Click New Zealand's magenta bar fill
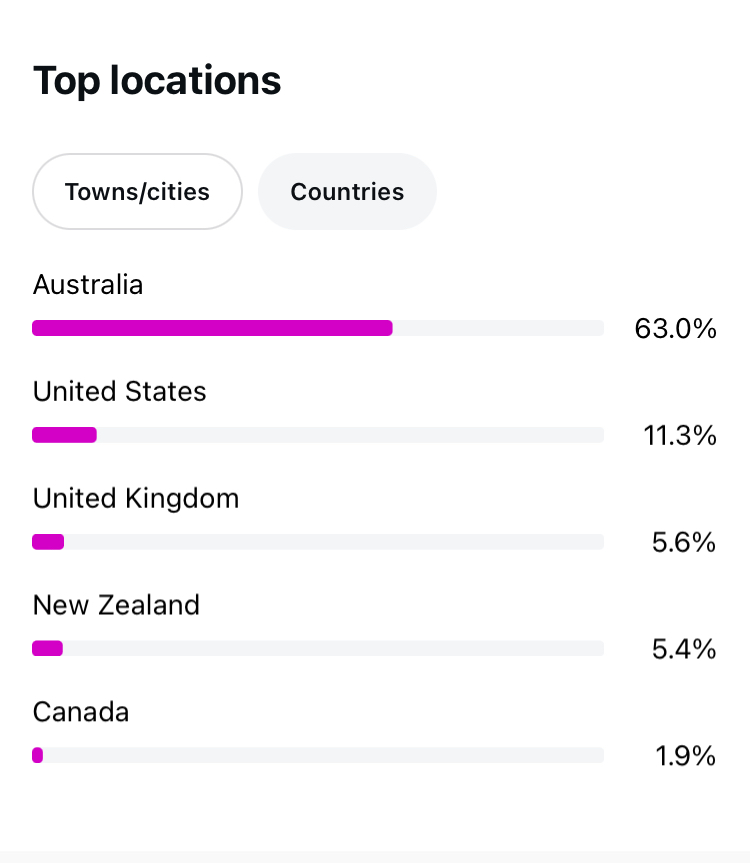The width and height of the screenshot is (750, 865). tap(47, 649)
